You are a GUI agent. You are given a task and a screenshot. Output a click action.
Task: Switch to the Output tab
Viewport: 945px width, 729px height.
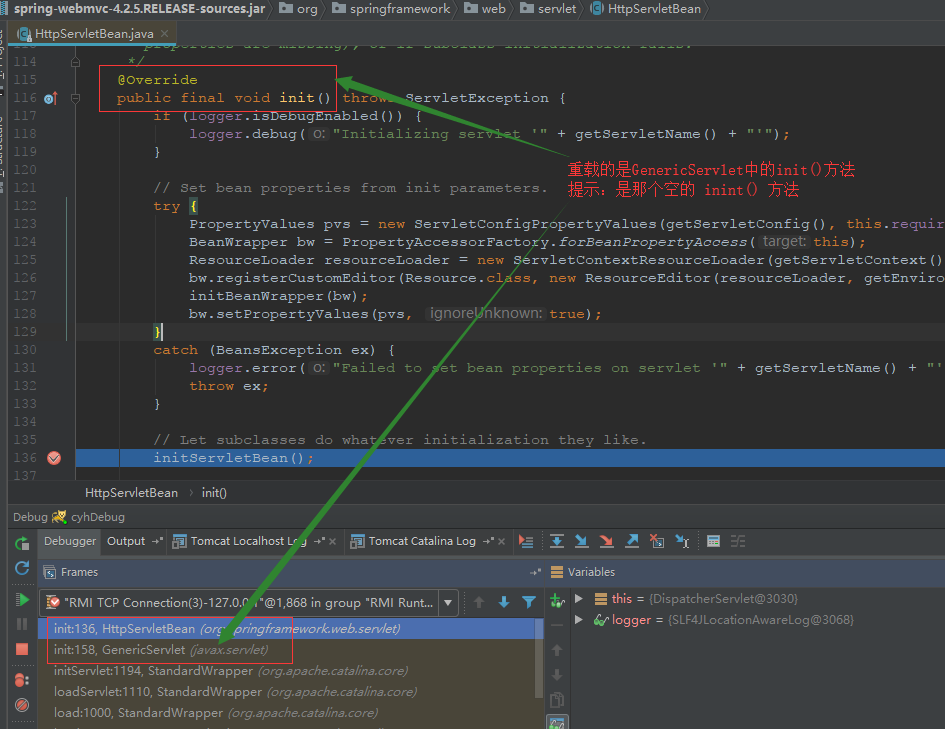(x=126, y=541)
